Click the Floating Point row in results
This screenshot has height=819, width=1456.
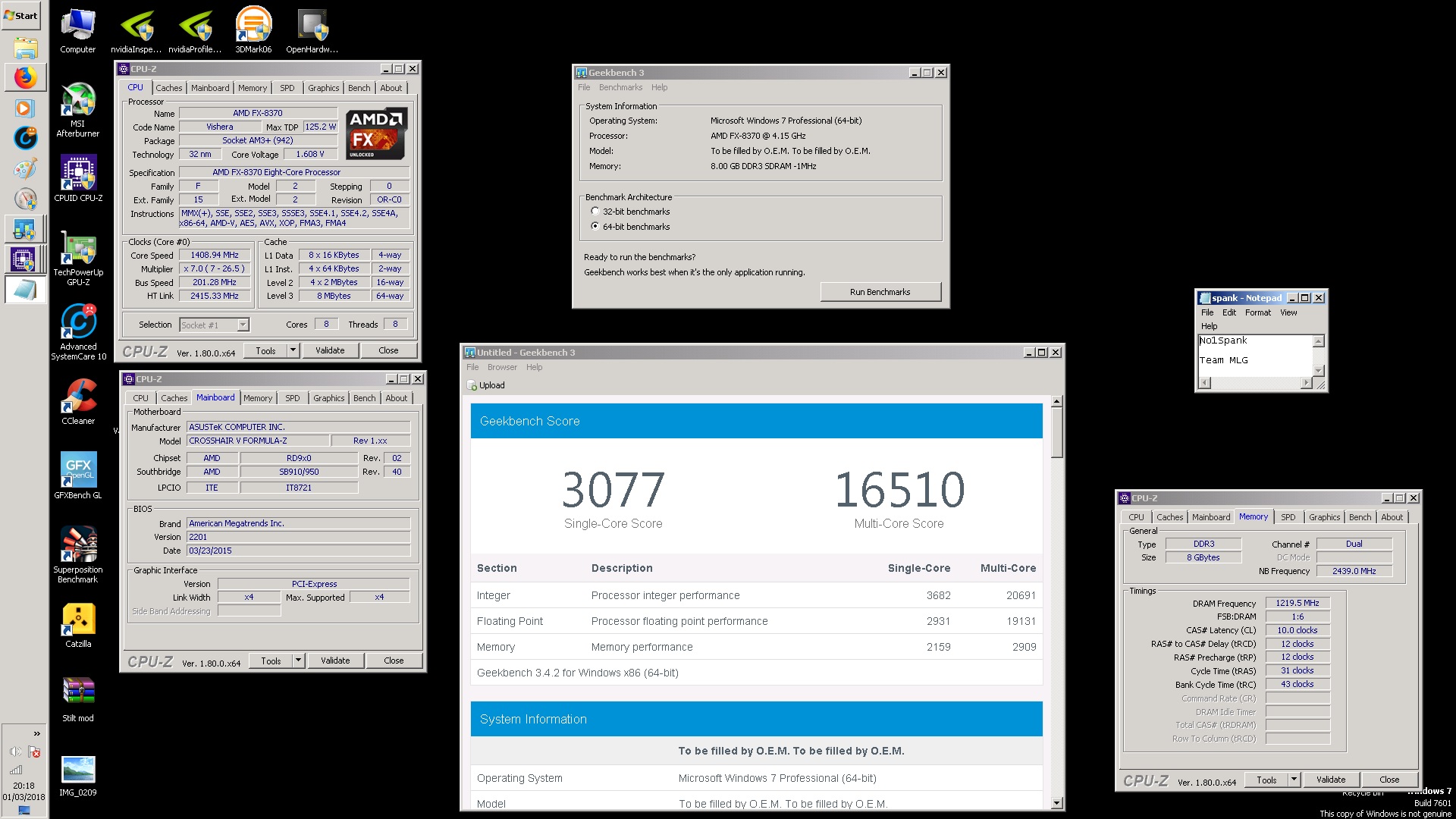[x=756, y=621]
